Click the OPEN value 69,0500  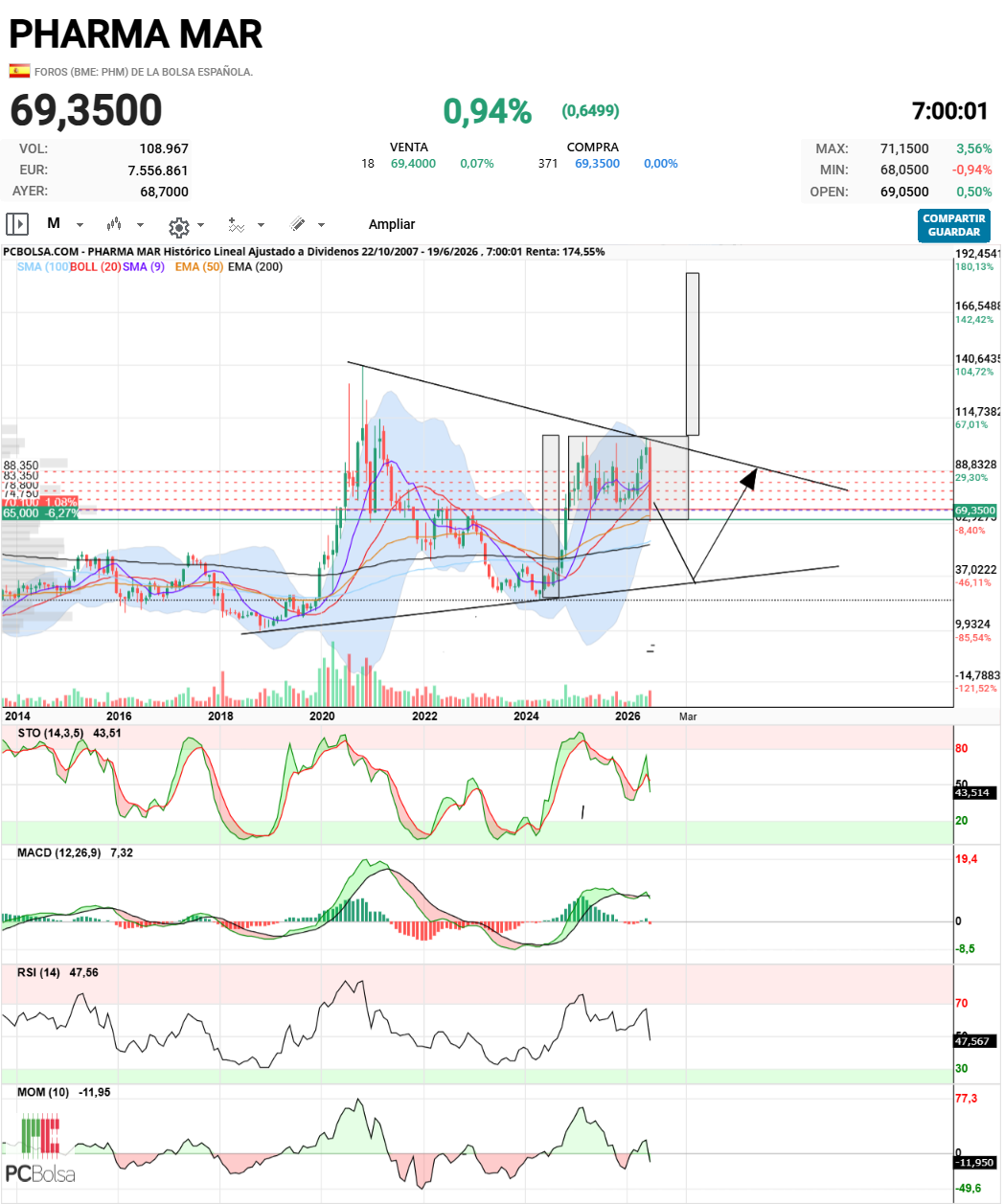[904, 192]
